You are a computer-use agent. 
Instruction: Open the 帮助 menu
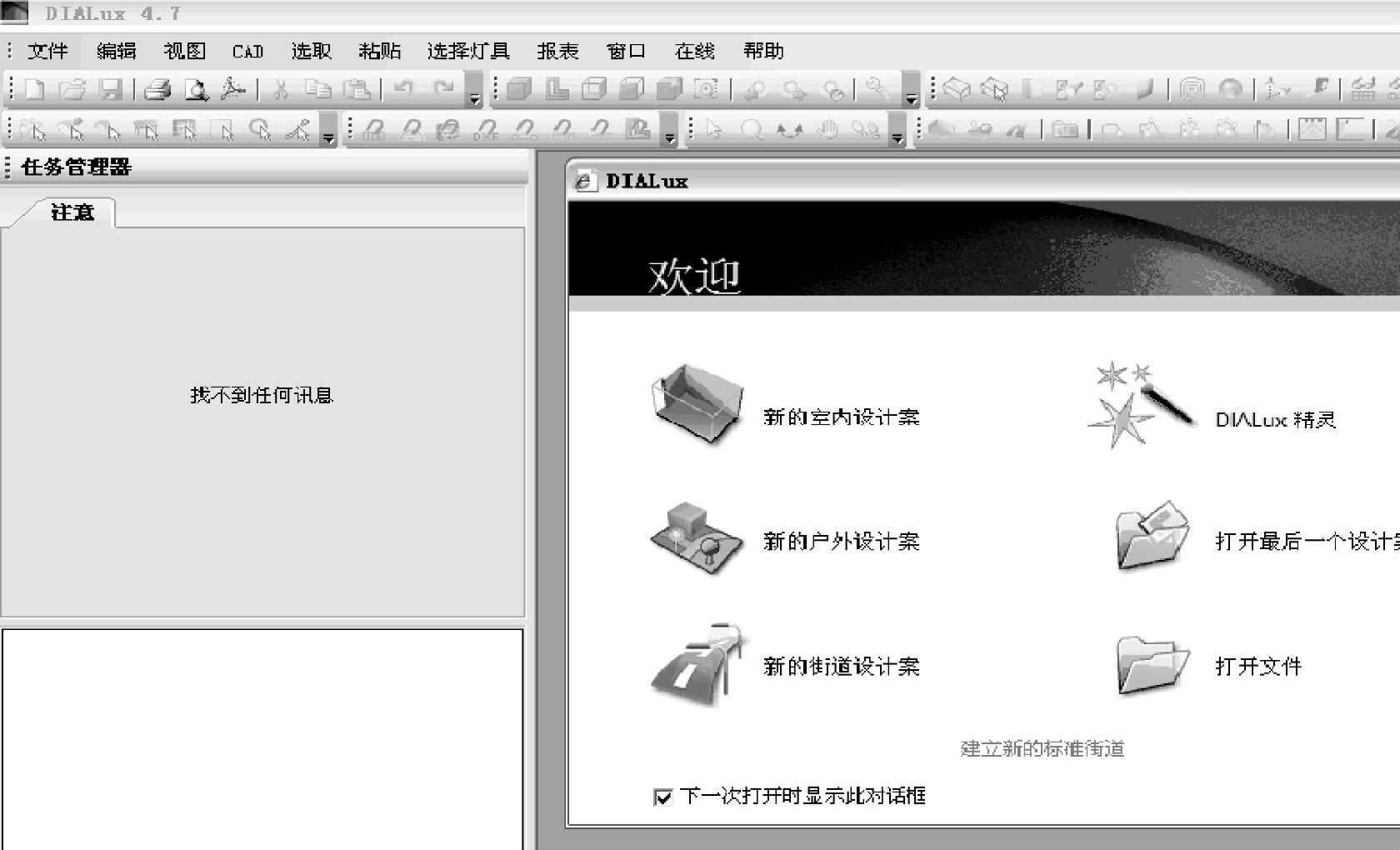pyautogui.click(x=763, y=52)
